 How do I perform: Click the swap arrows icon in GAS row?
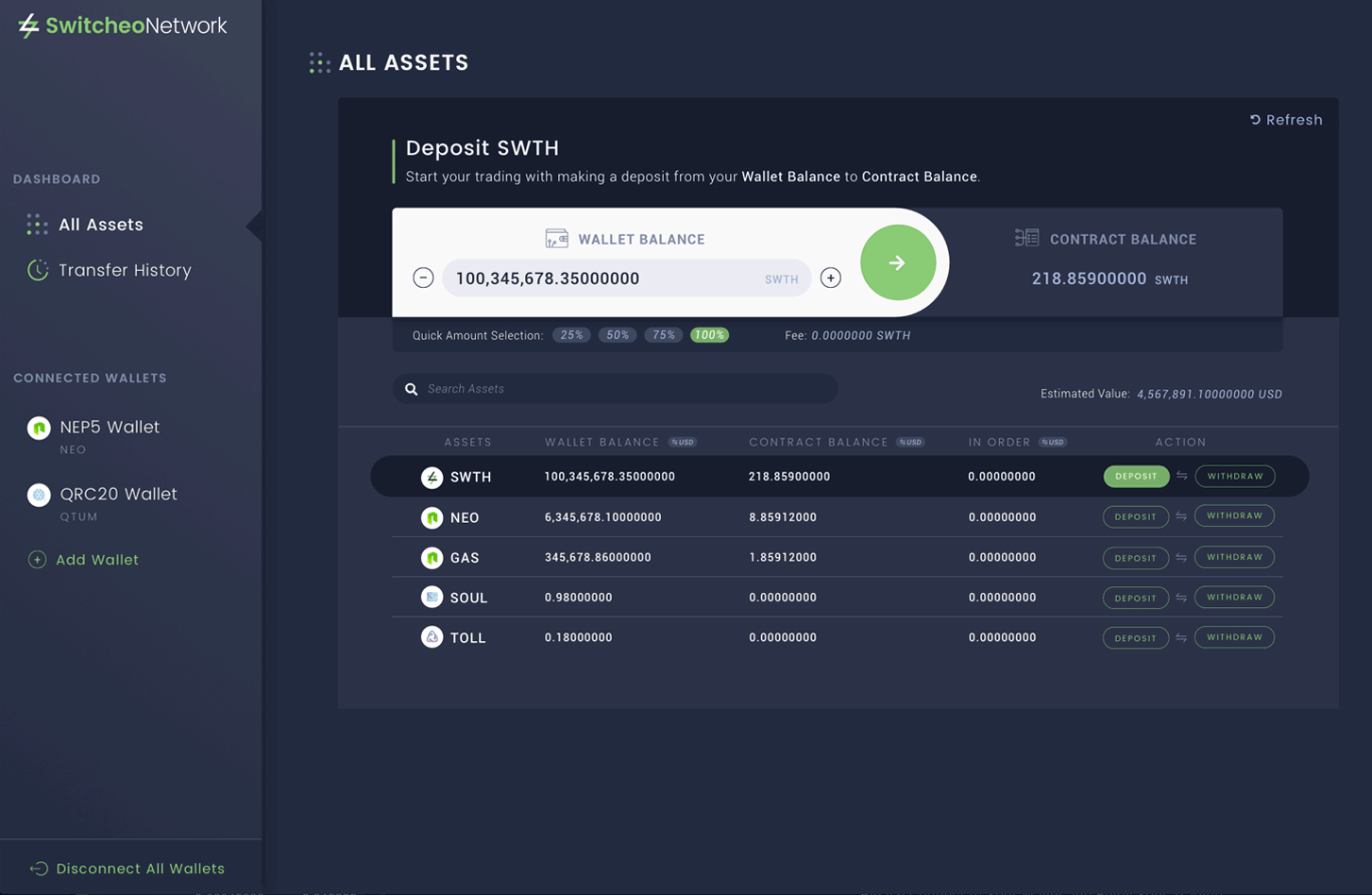(1181, 558)
